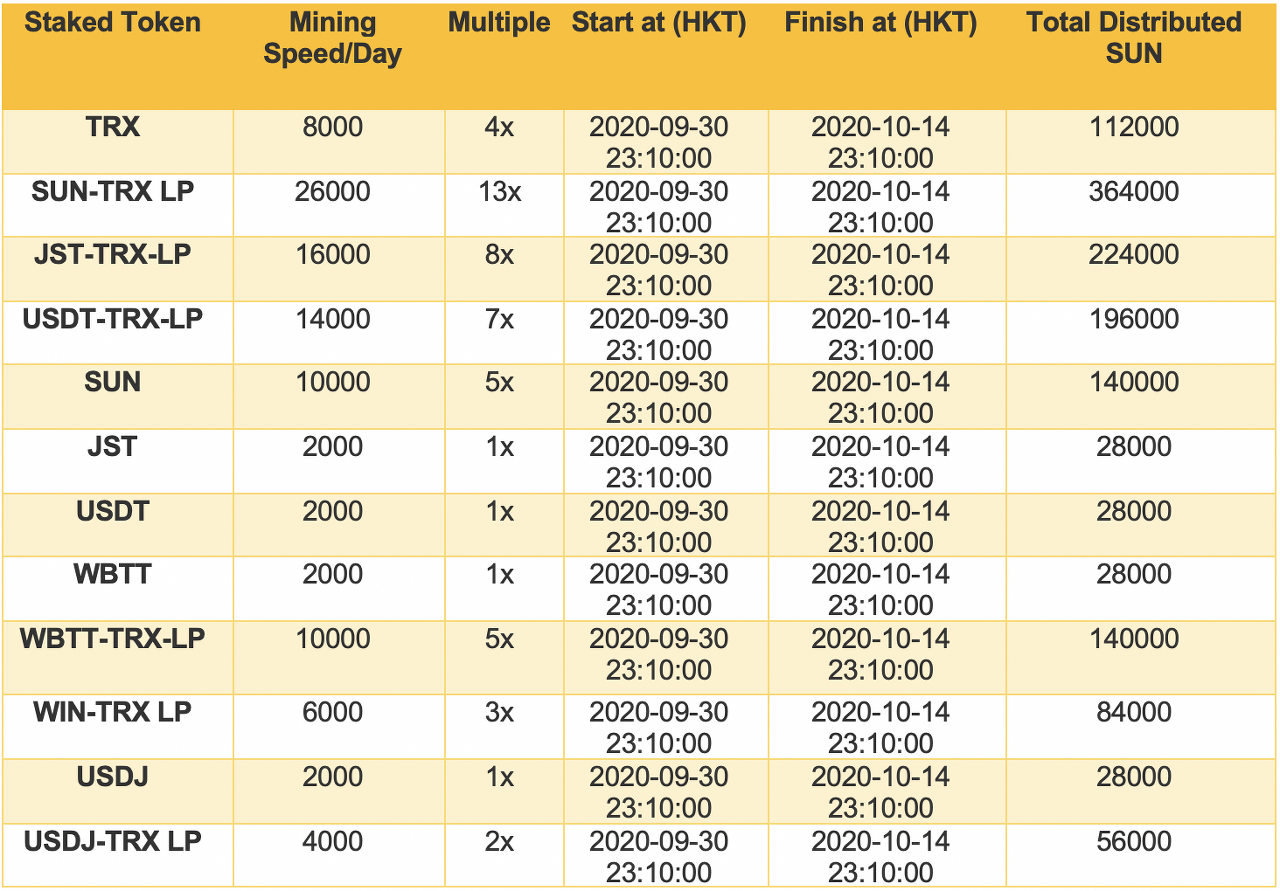Click the WIN-TRX LP token cell
The image size is (1280, 891).
(x=113, y=713)
